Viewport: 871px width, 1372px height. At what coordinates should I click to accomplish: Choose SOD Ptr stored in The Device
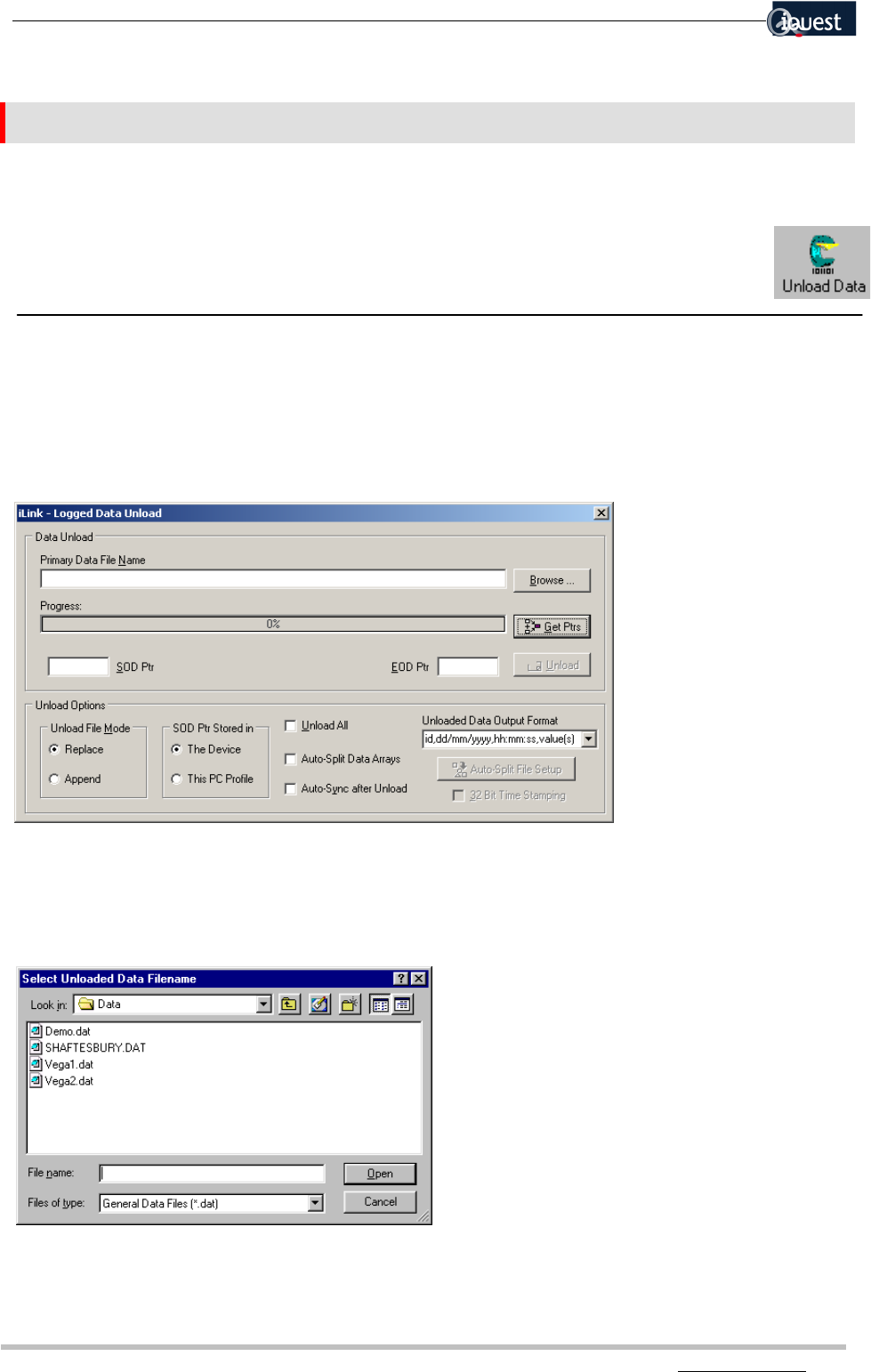click(x=176, y=749)
